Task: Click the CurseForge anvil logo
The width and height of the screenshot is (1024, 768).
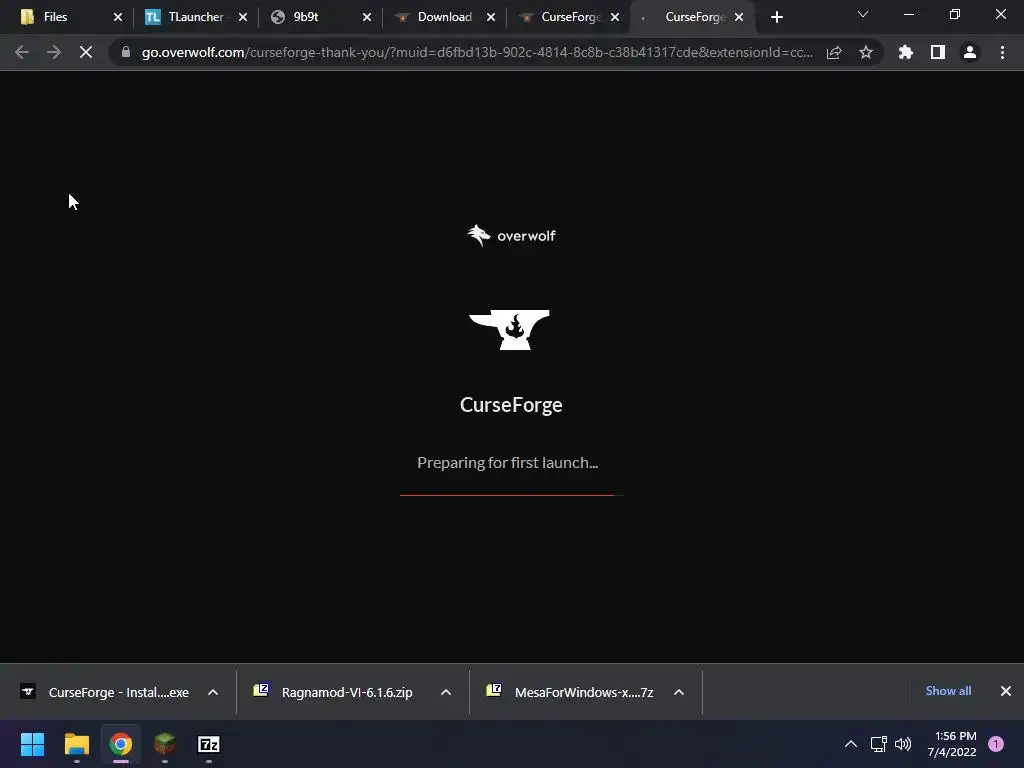Action: point(509,330)
